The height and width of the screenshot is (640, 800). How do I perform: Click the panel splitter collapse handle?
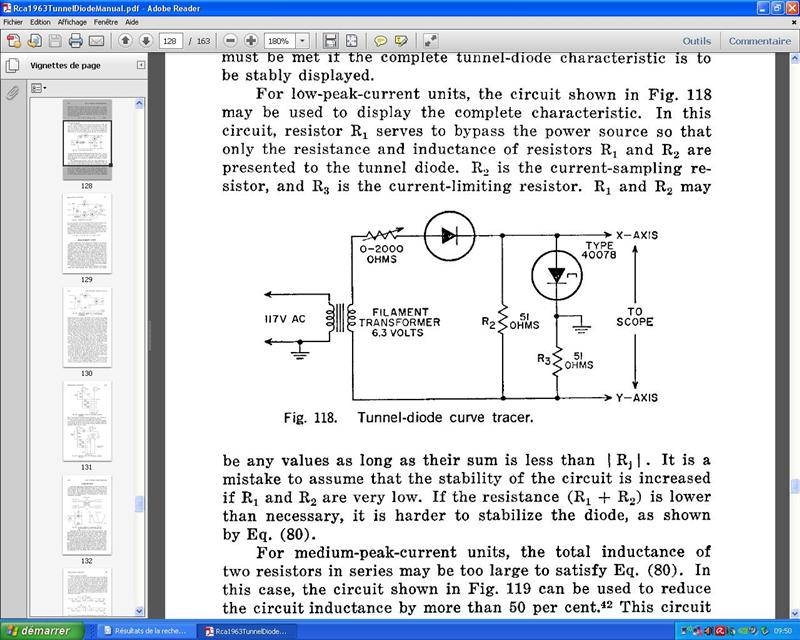pyautogui.click(x=150, y=335)
